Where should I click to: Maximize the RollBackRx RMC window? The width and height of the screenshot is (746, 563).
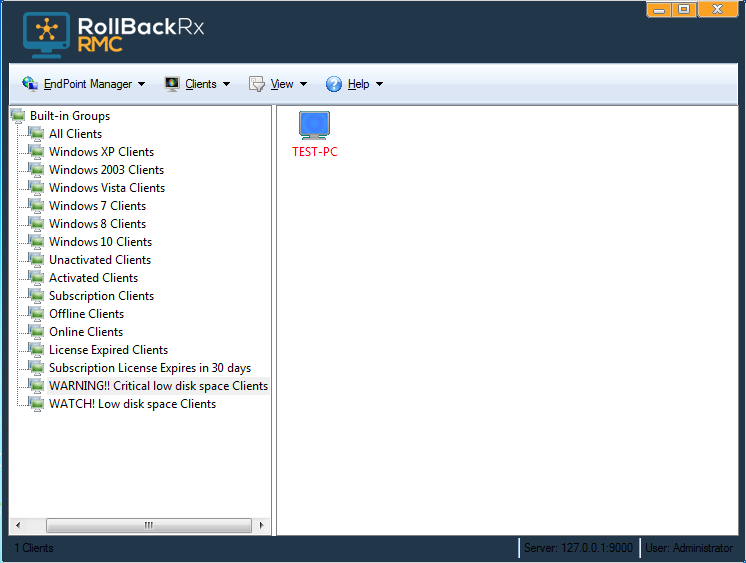point(684,10)
